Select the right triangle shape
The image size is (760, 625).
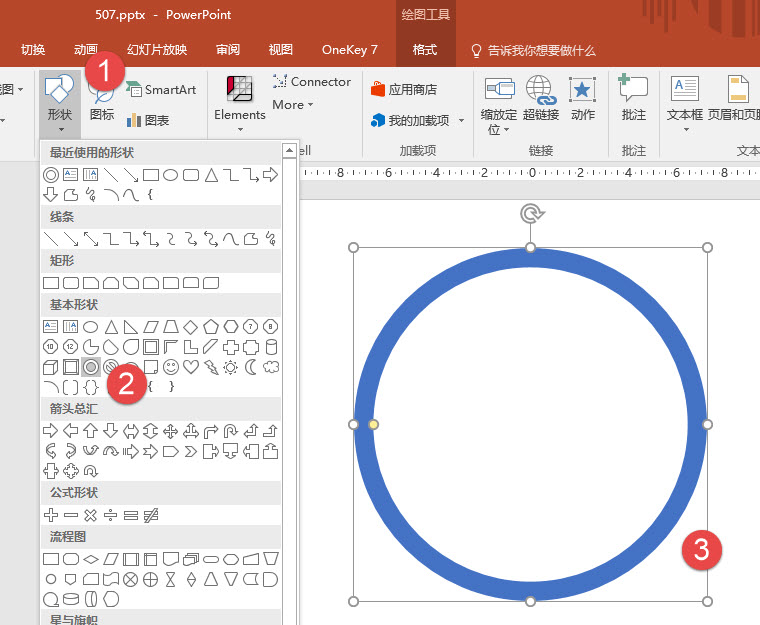pos(131,327)
